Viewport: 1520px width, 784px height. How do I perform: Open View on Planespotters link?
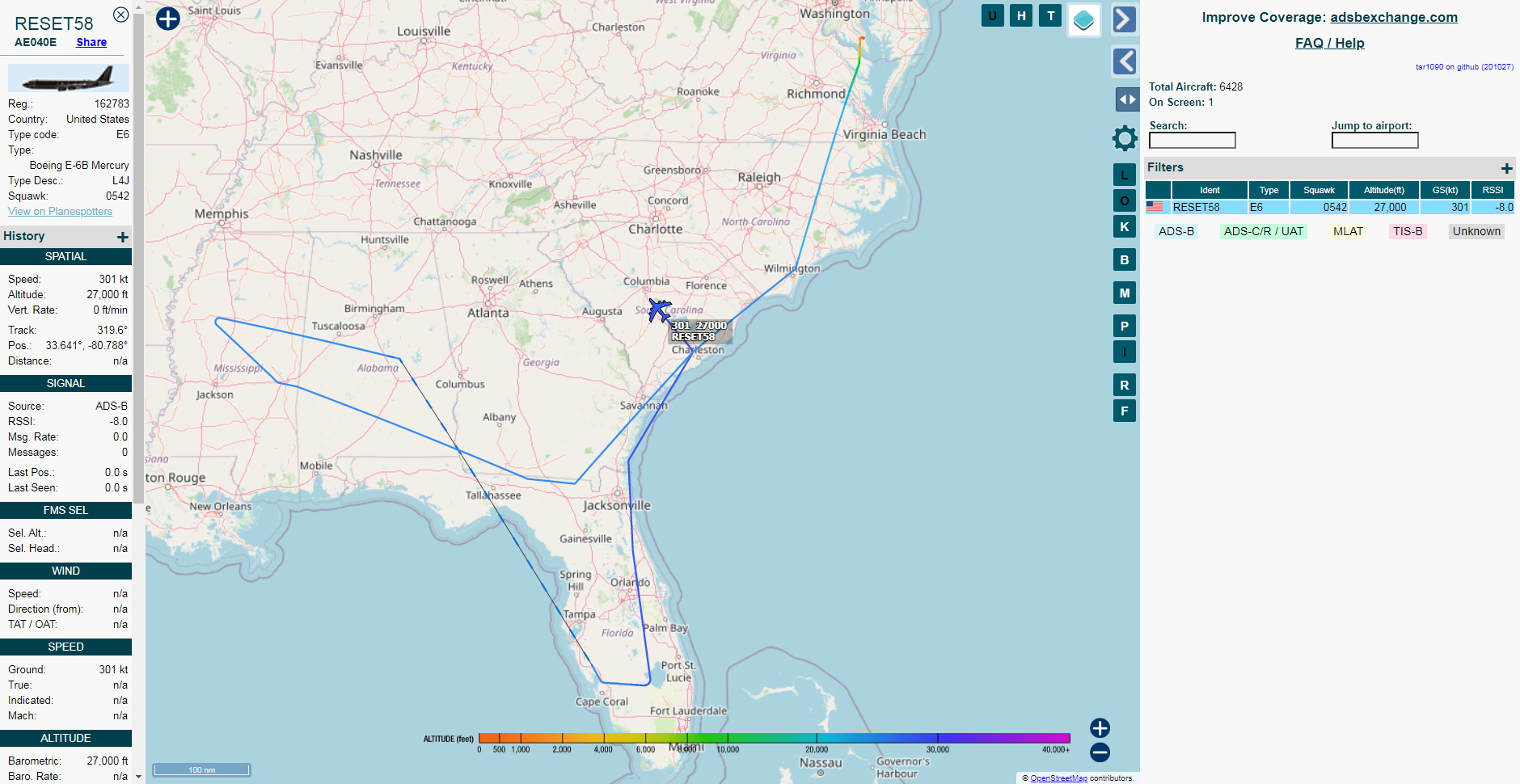tap(60, 212)
